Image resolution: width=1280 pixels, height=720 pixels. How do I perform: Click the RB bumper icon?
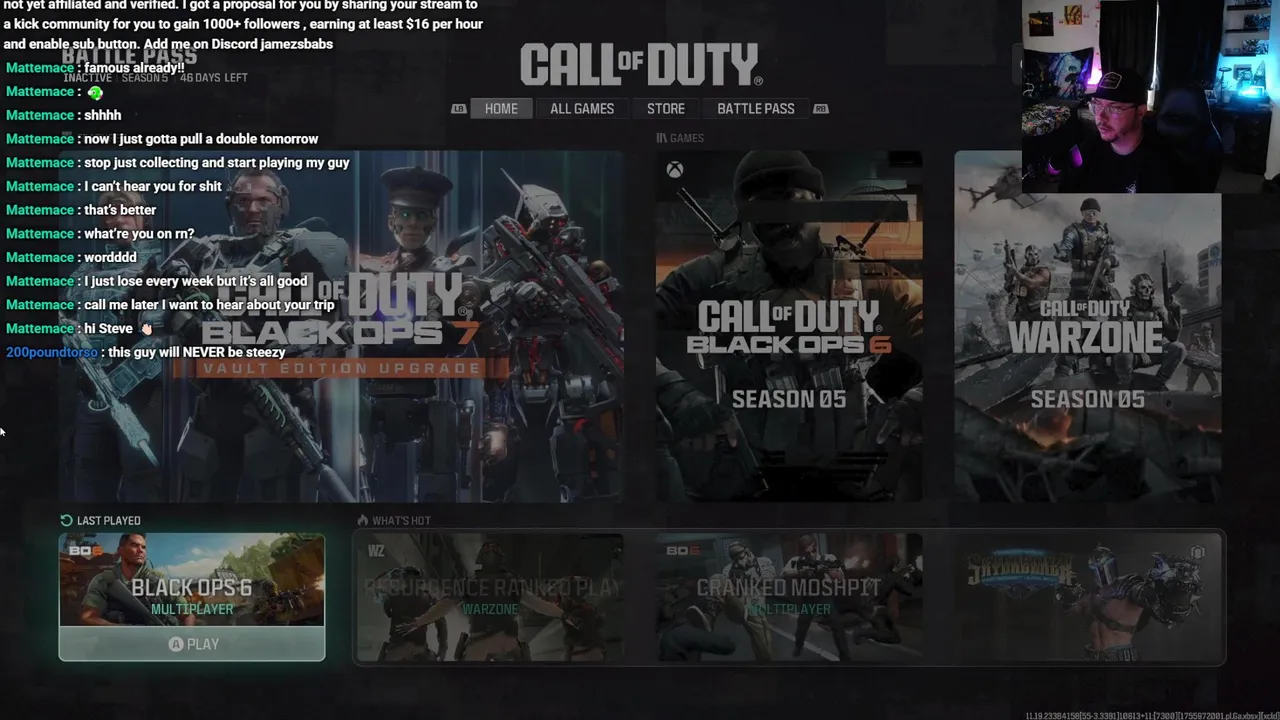(x=821, y=109)
